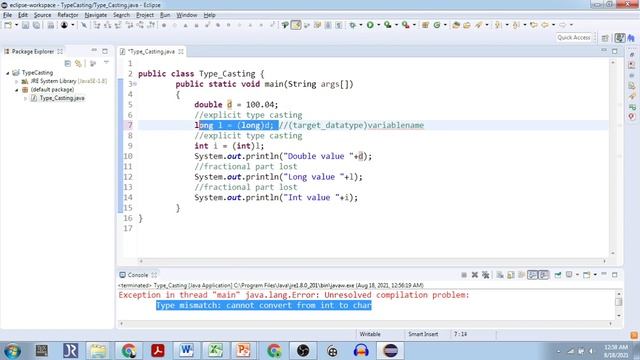Click the New Java Class icon
This screenshot has width=640, height=360.
click(437, 25)
